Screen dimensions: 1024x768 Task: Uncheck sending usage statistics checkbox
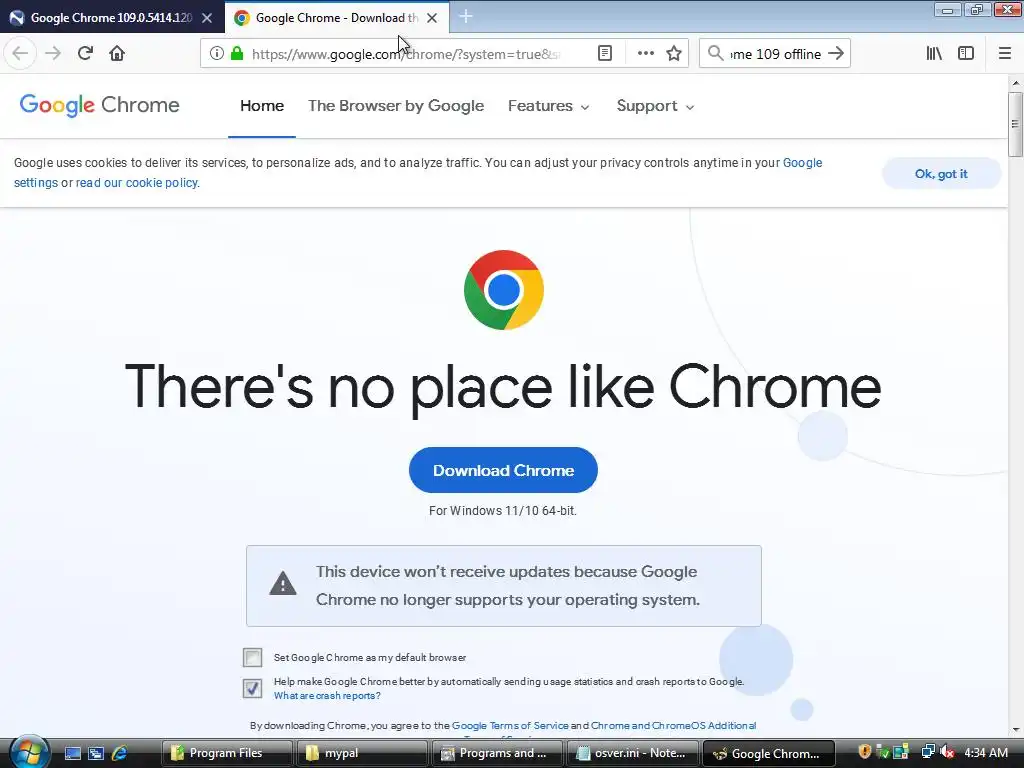253,688
